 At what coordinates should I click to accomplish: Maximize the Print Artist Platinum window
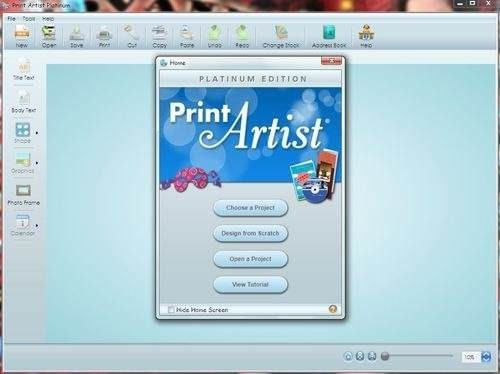(x=473, y=3)
